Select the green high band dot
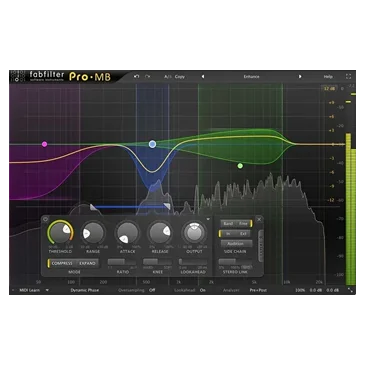Screen dimensions: 365x365 pos(240,166)
